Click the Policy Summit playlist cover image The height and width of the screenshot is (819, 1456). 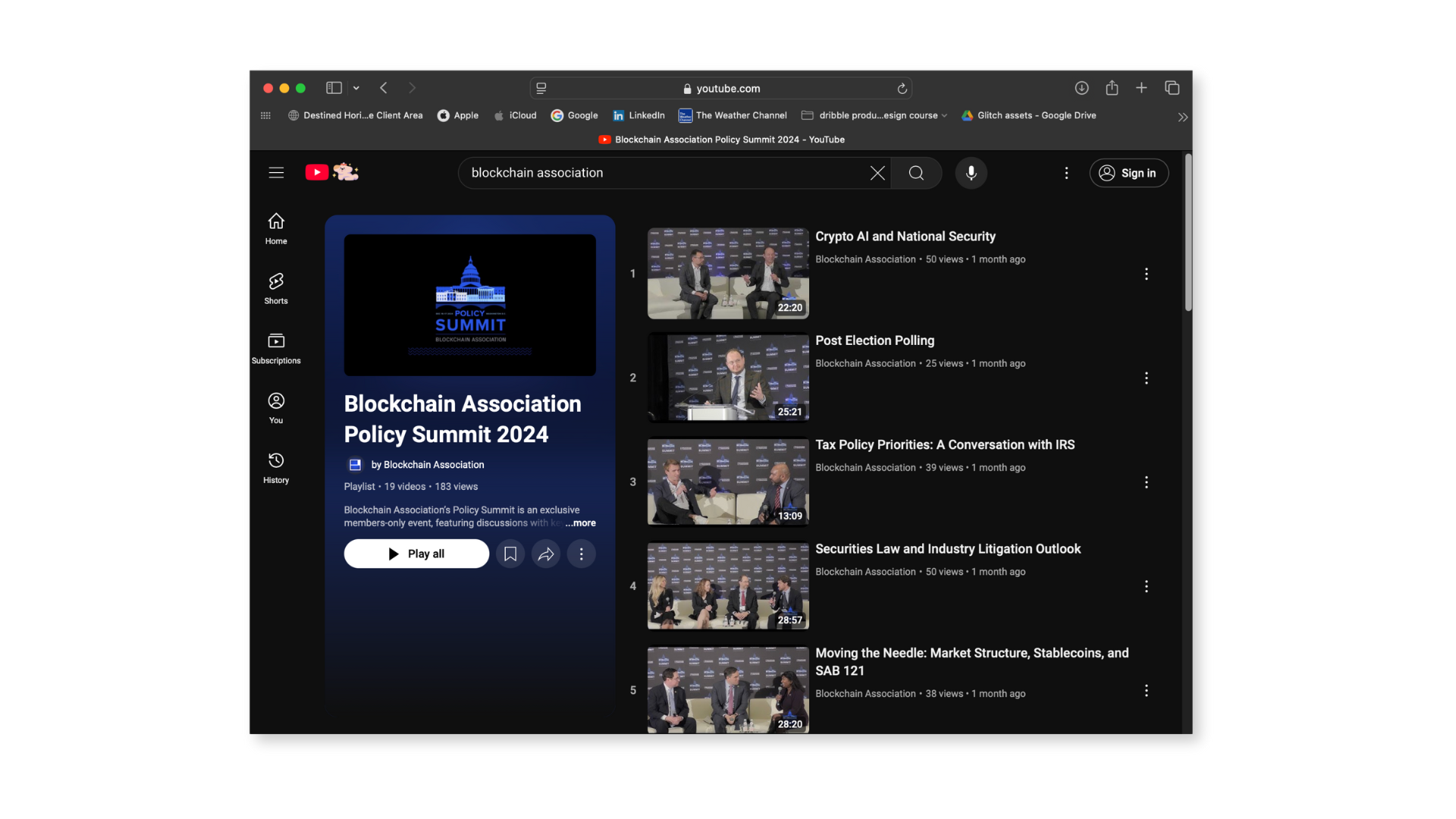[470, 305]
